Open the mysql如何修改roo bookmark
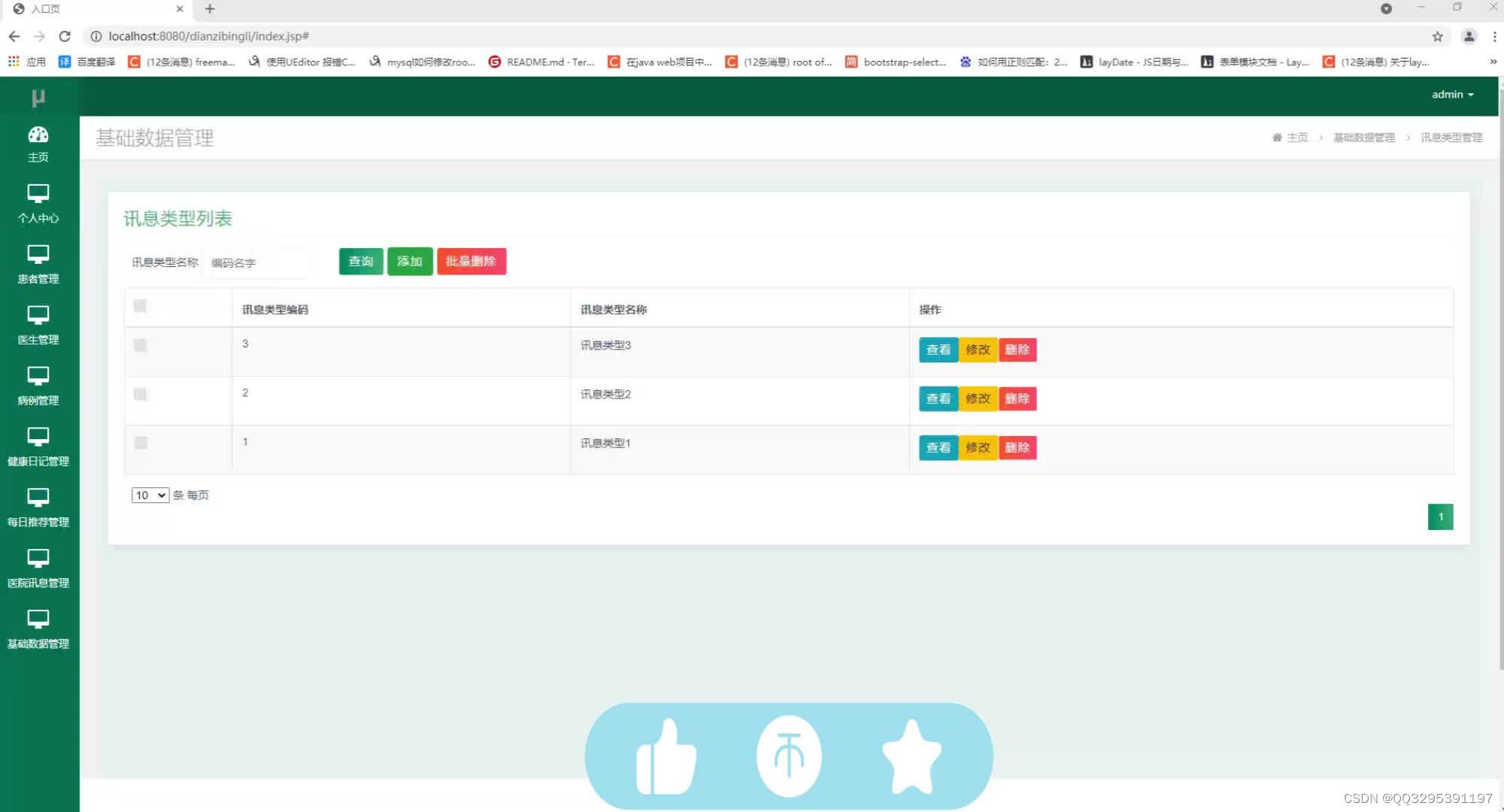This screenshot has width=1504, height=812. pos(422,62)
